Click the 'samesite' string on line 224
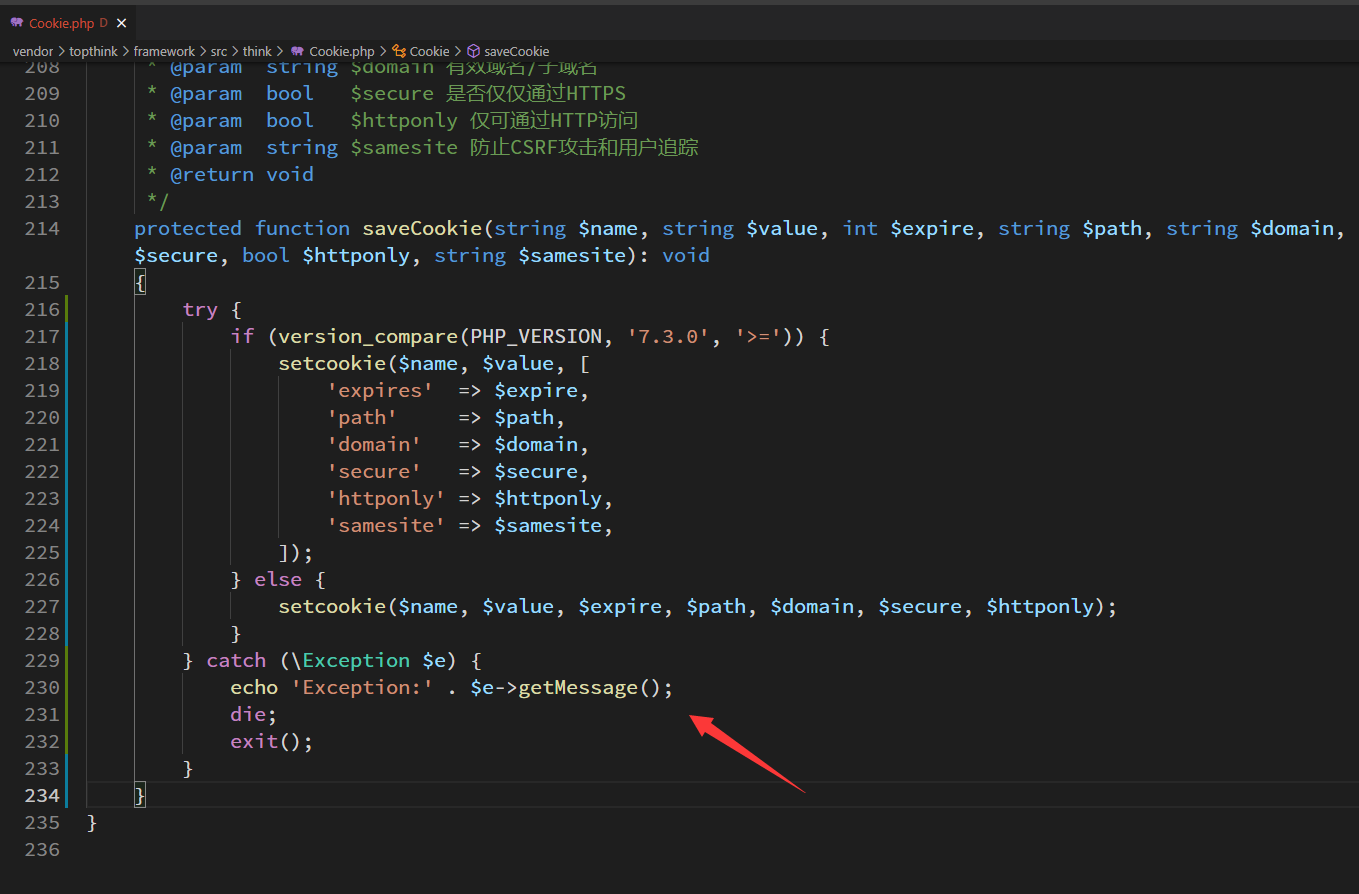The height and width of the screenshot is (894, 1359). point(386,525)
